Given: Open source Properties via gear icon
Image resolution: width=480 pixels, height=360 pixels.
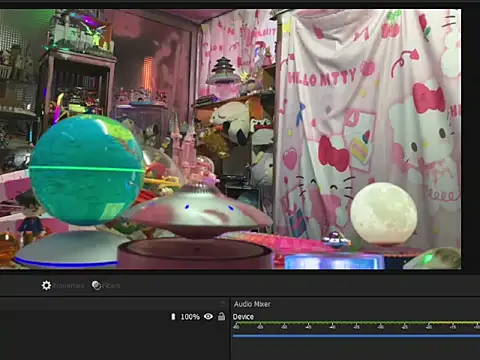Looking at the screenshot, I should (46, 285).
